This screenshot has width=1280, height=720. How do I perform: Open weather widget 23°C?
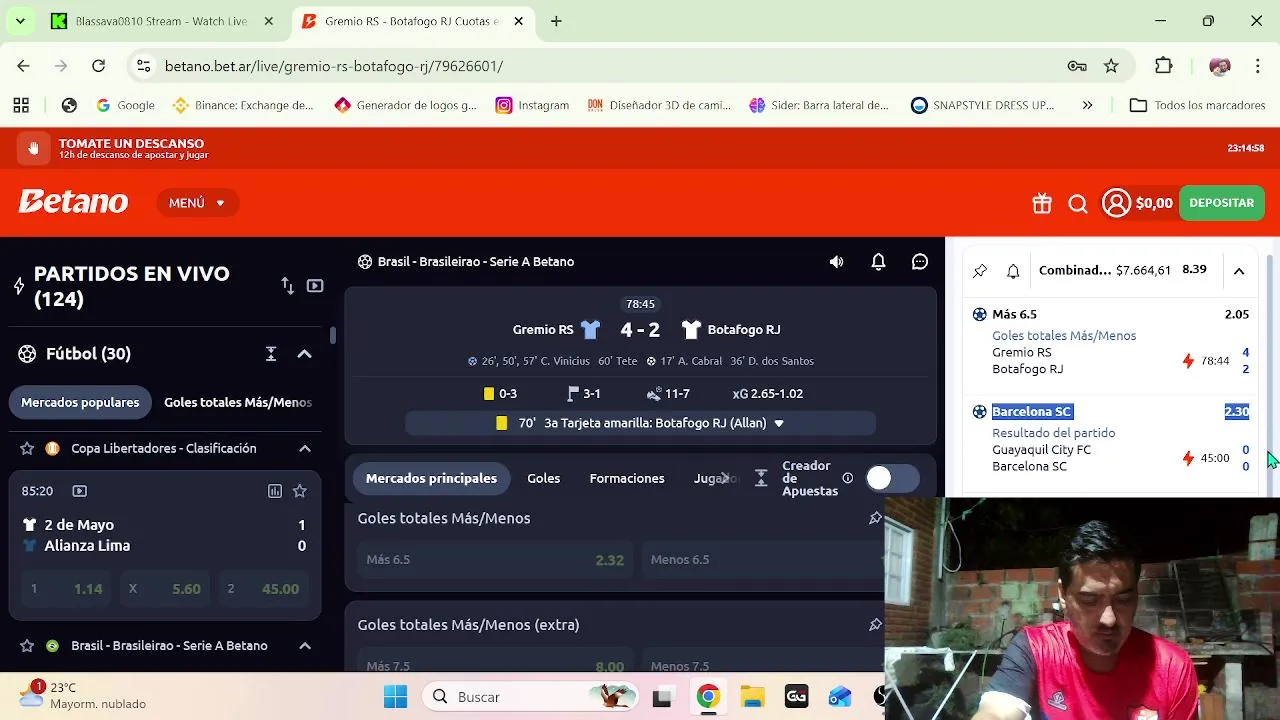pos(83,696)
